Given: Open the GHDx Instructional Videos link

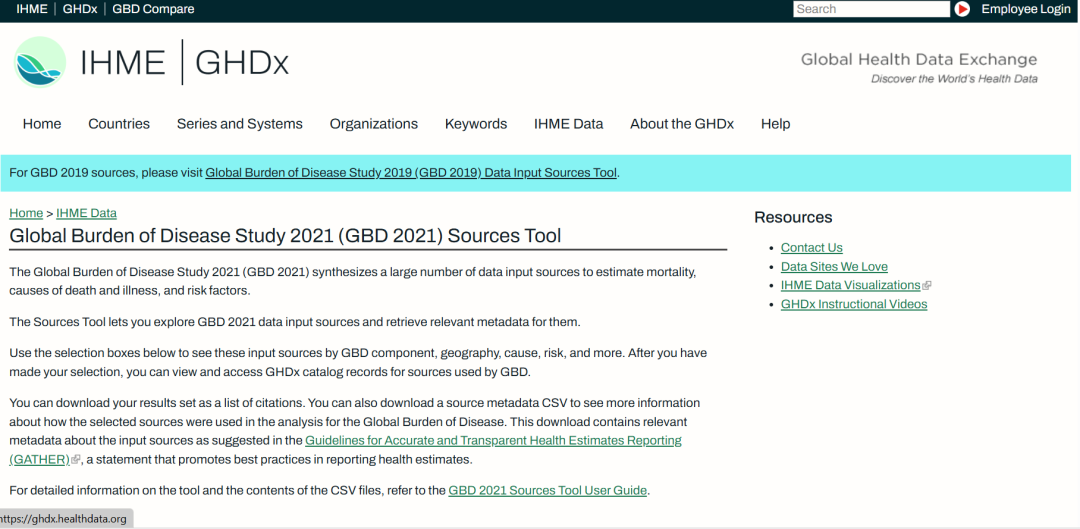Looking at the screenshot, I should (x=854, y=304).
